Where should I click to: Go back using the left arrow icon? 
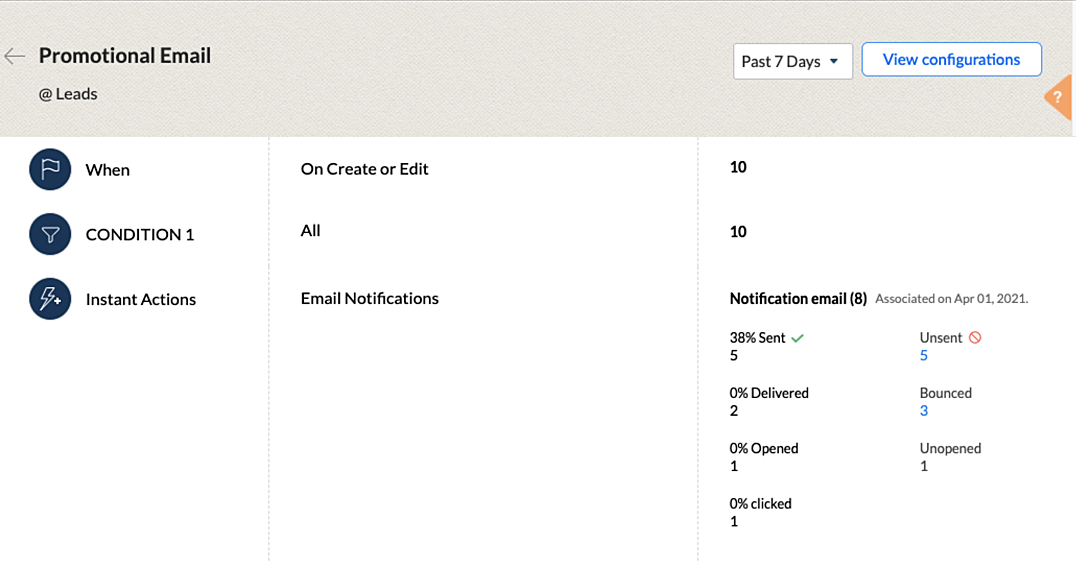14,56
